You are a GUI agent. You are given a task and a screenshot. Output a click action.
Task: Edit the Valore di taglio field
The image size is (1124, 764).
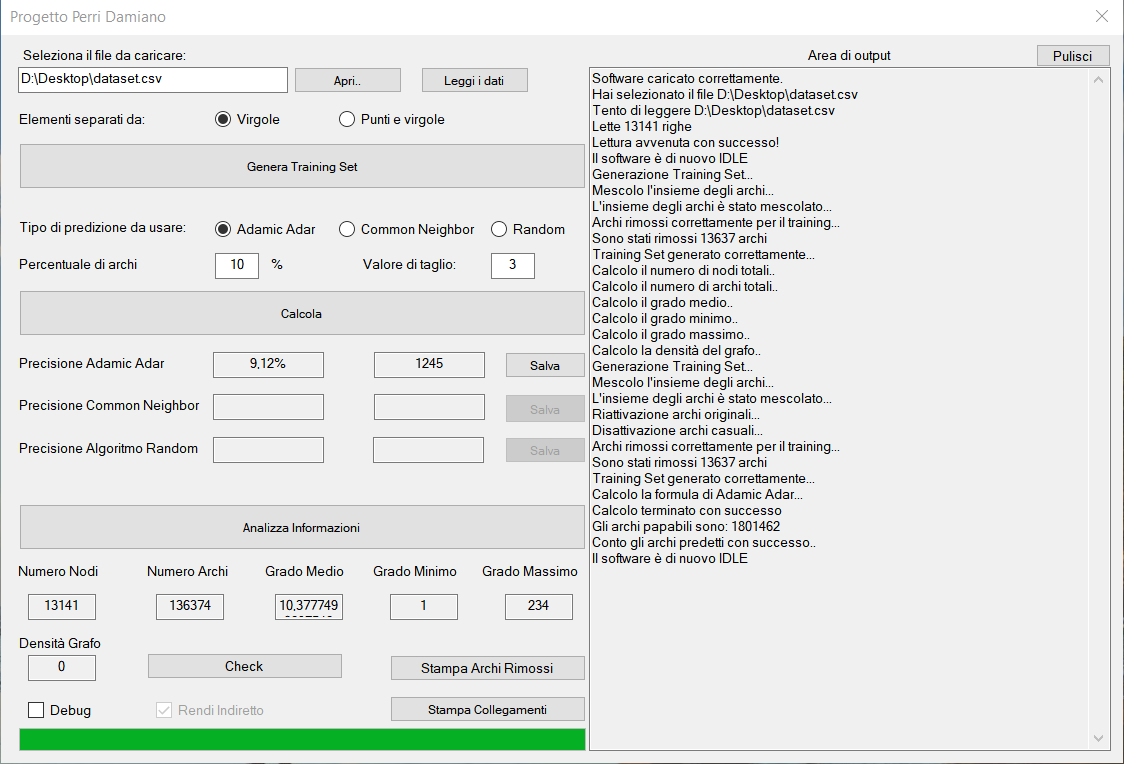pyautogui.click(x=513, y=265)
